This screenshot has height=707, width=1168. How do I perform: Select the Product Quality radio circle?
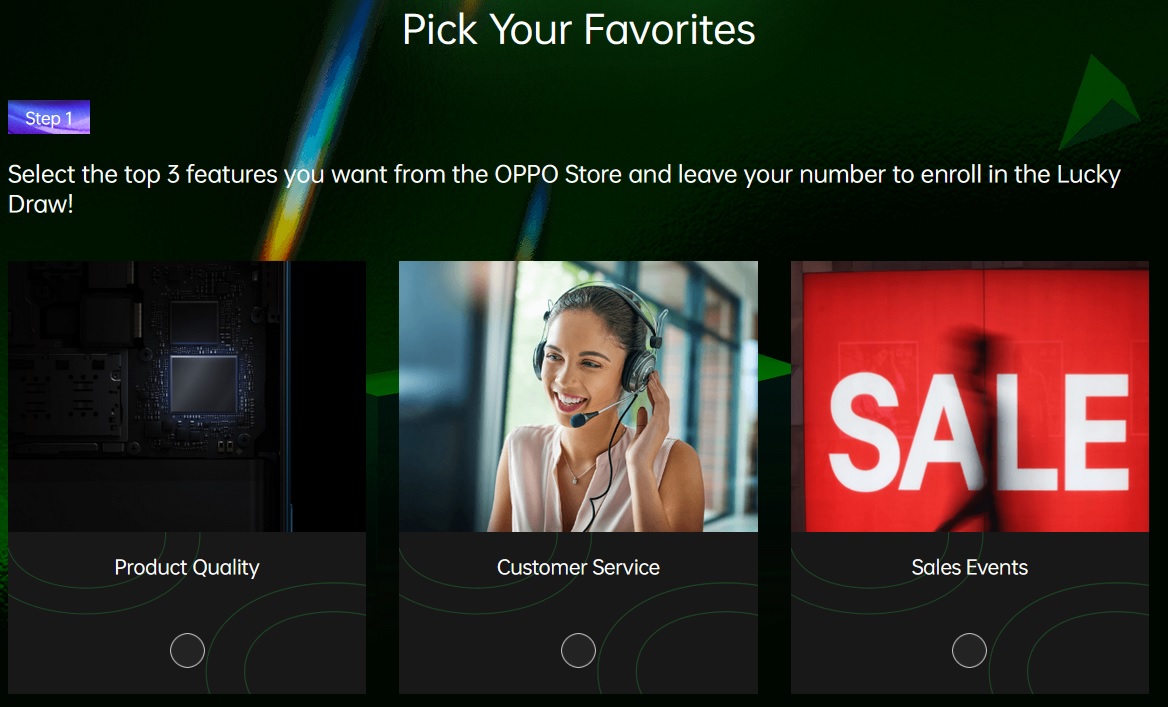click(187, 650)
